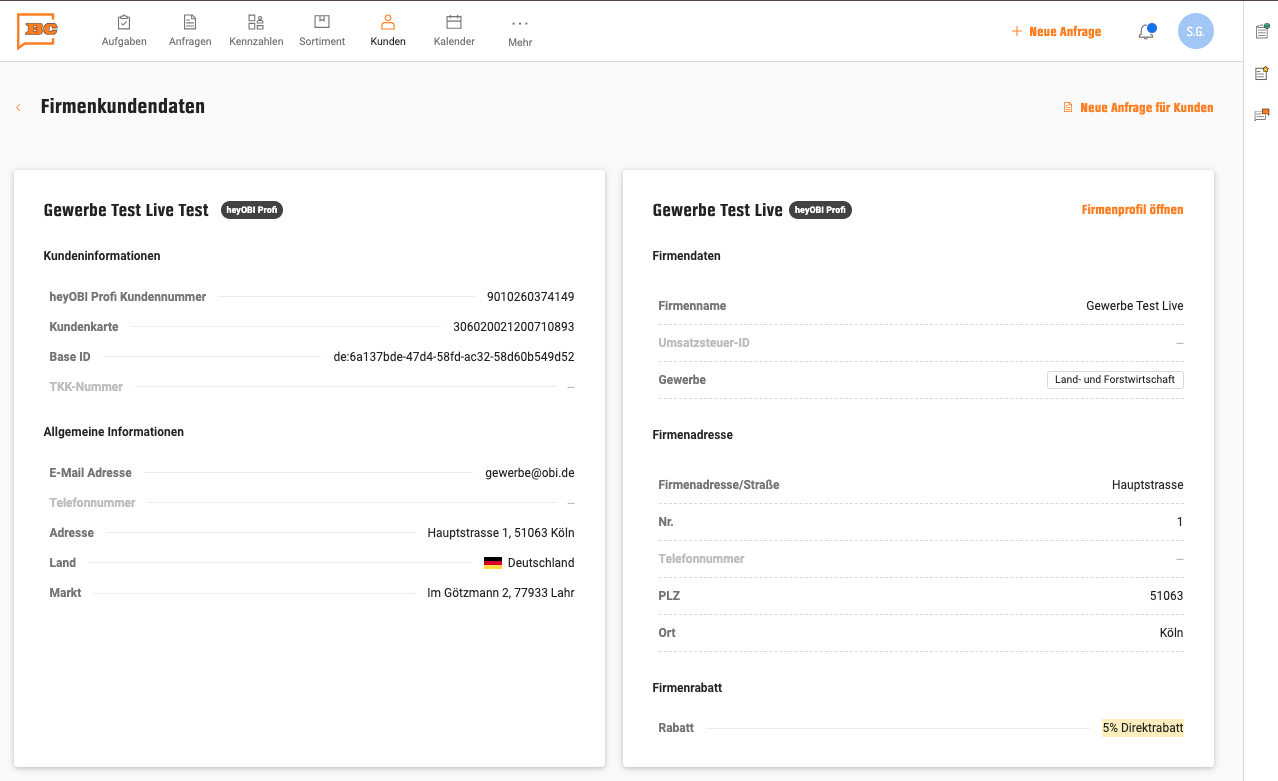Switch to the Sortiment section
This screenshot has width=1278, height=781.
(x=322, y=30)
